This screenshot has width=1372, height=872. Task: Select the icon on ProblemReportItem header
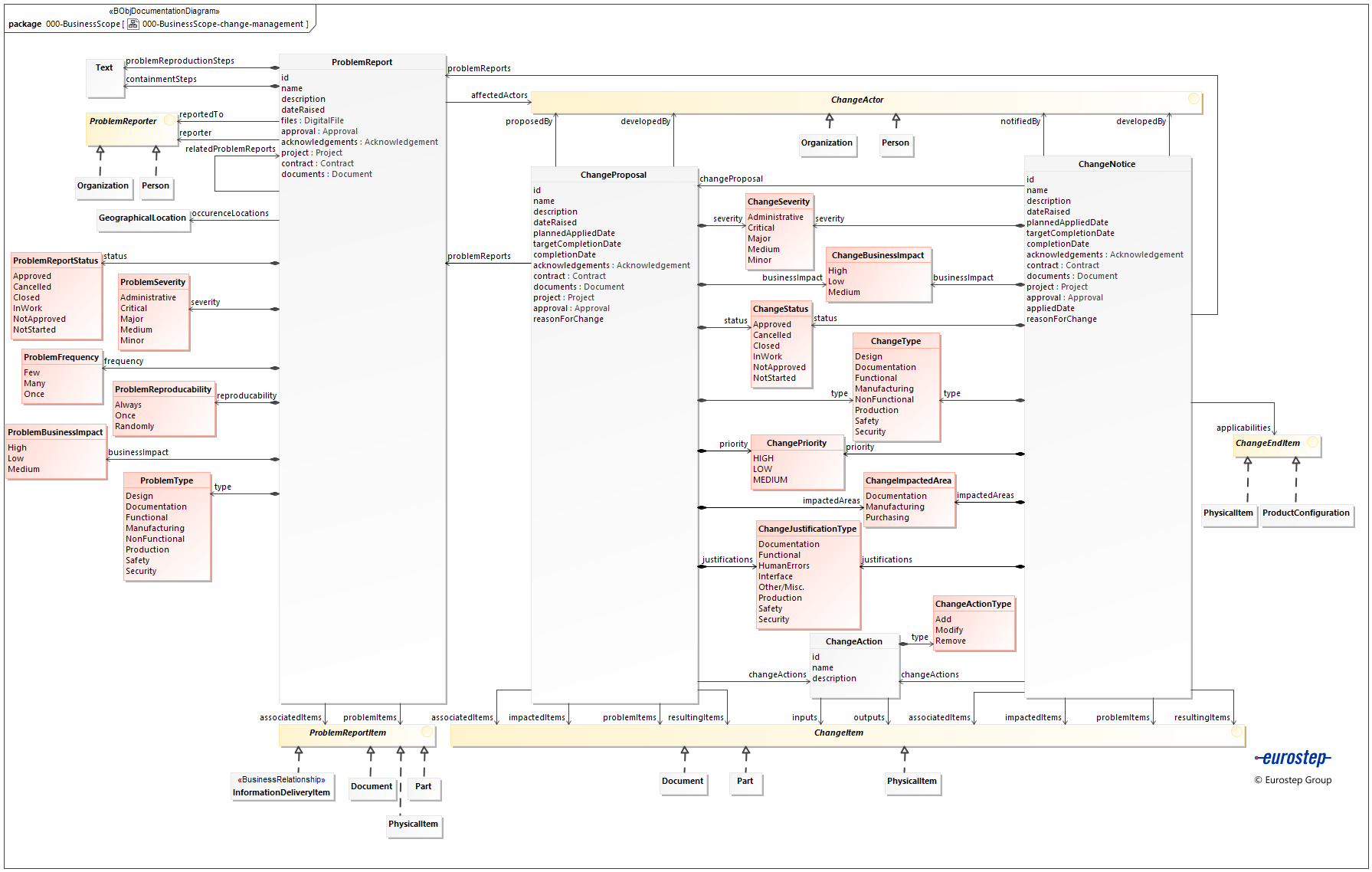coord(427,733)
